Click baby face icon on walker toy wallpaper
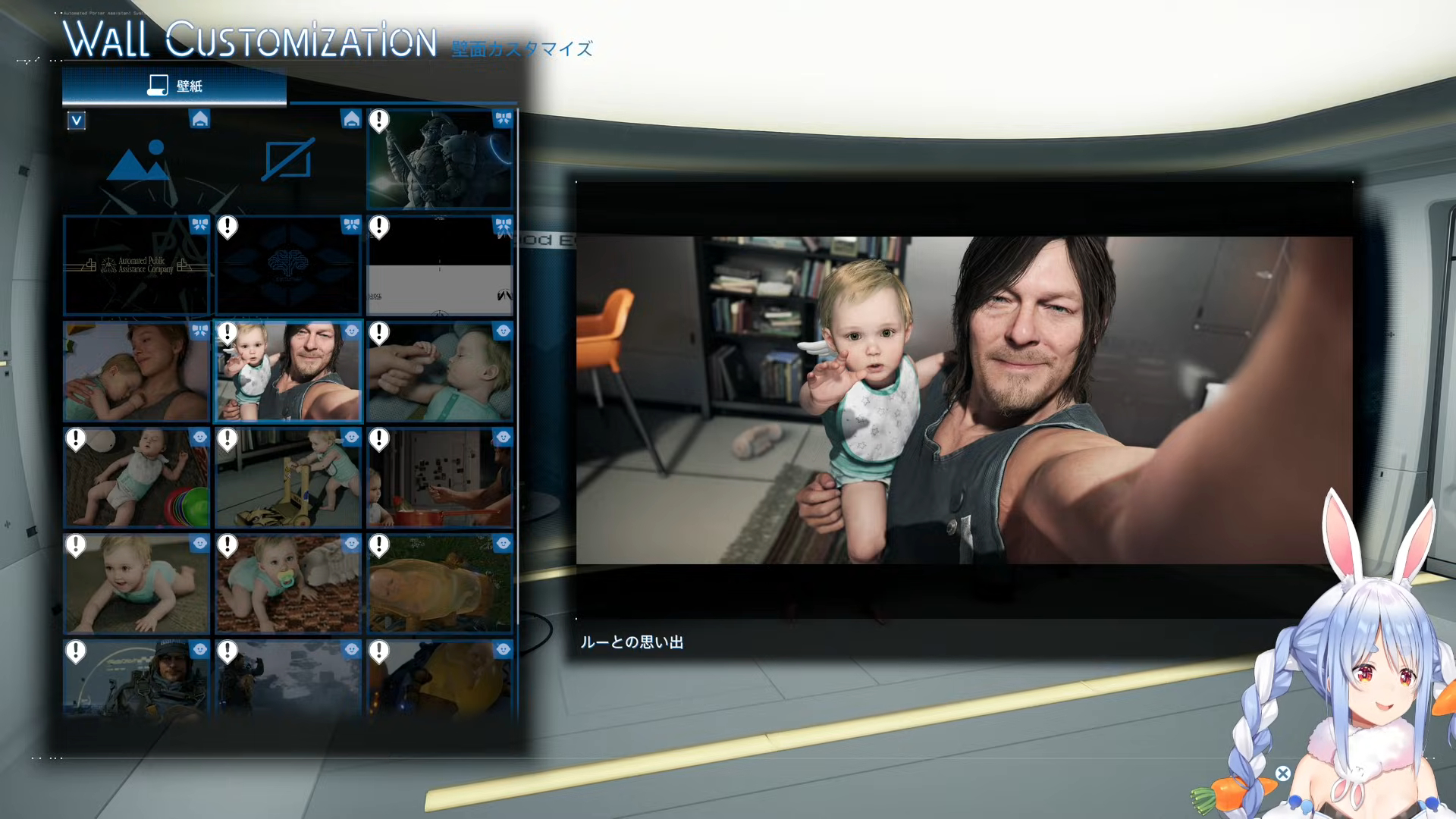 click(351, 437)
